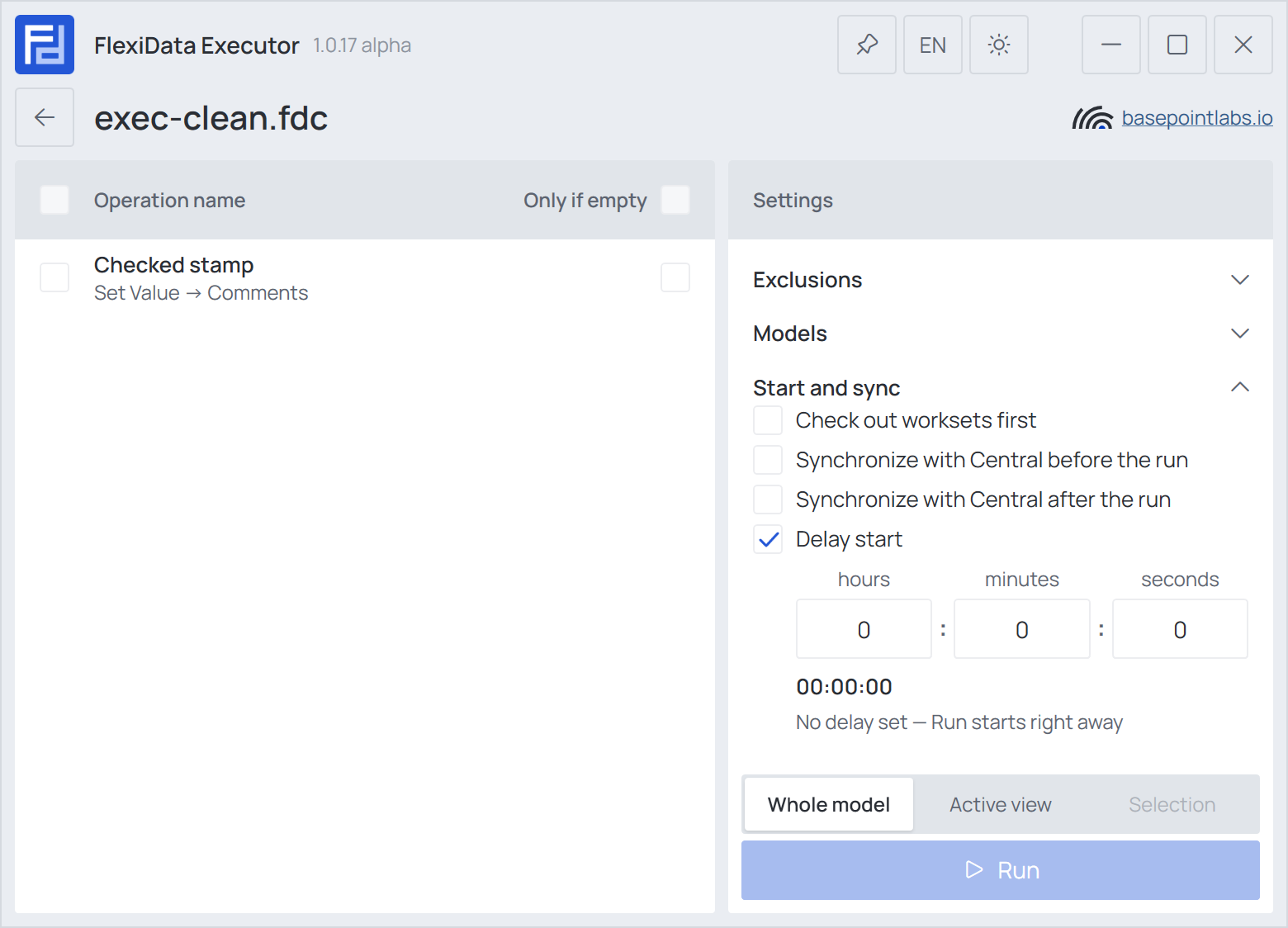Focus the hours input field
1288x928 pixels.
tap(864, 629)
